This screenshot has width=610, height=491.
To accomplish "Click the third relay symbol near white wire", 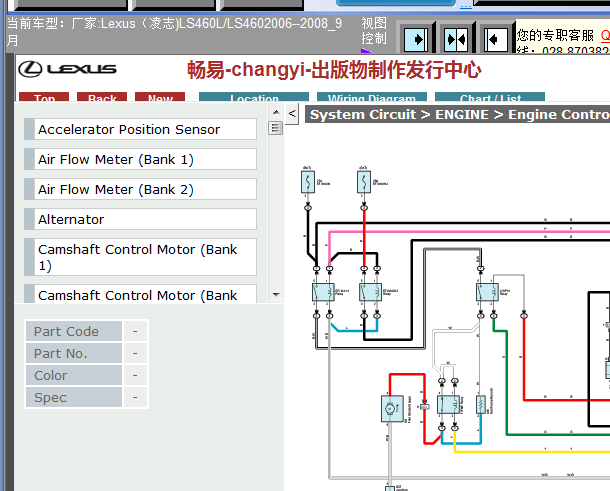I will pyautogui.click(x=487, y=292).
